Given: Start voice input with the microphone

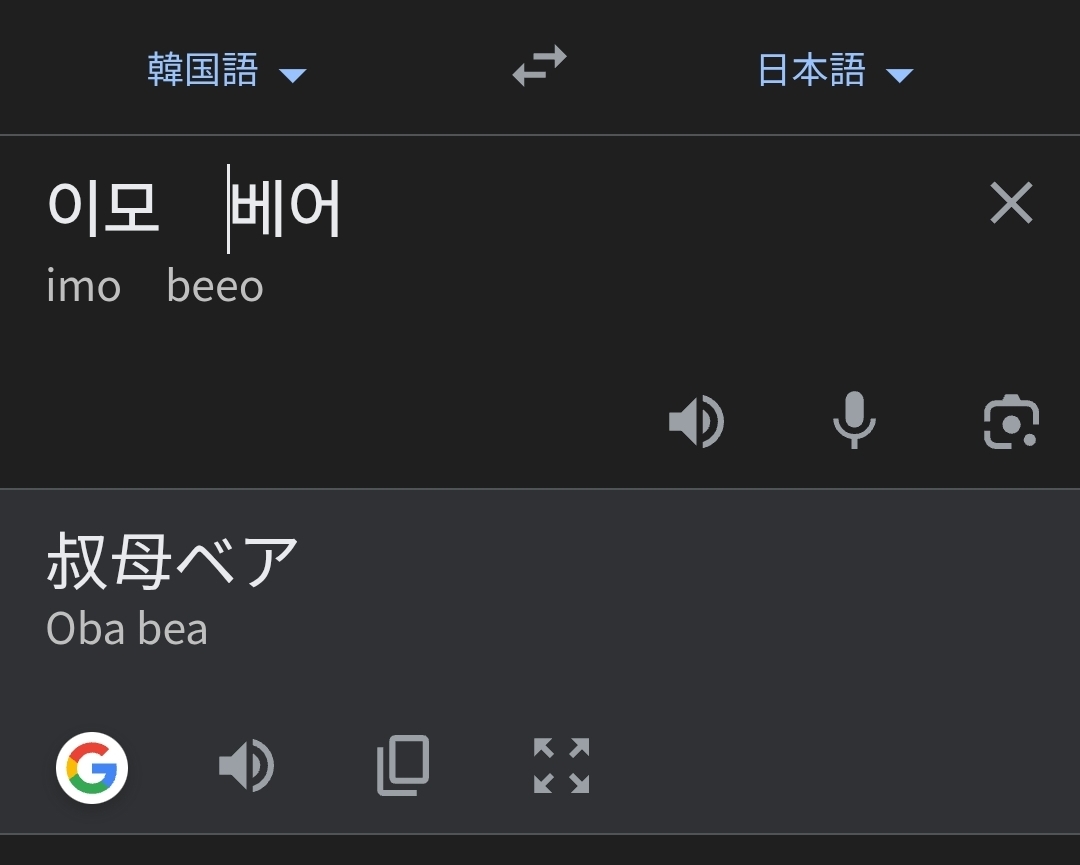Looking at the screenshot, I should pyautogui.click(x=854, y=420).
